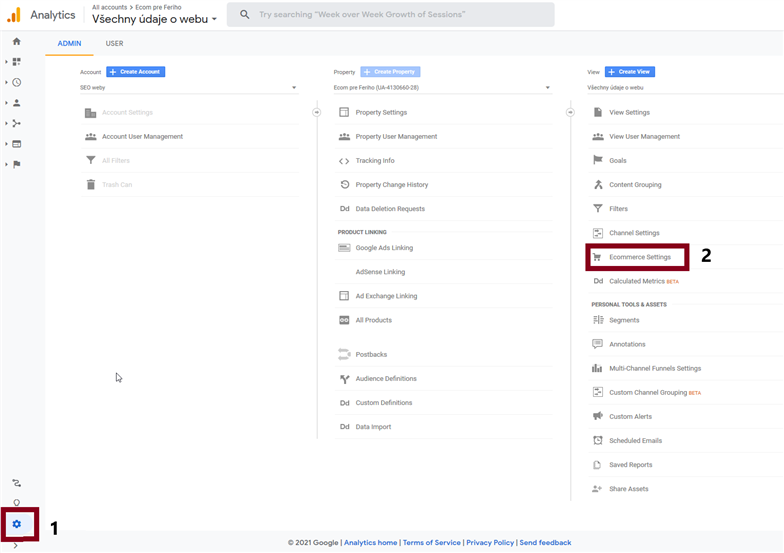The width and height of the screenshot is (784, 553).
Task: Open the Send feedback footer link
Action: click(545, 543)
